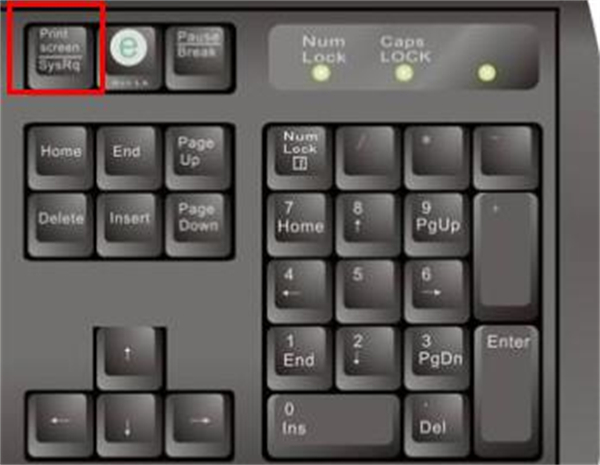Click the Pause Break key
The height and width of the screenshot is (465, 600).
pyautogui.click(x=199, y=57)
